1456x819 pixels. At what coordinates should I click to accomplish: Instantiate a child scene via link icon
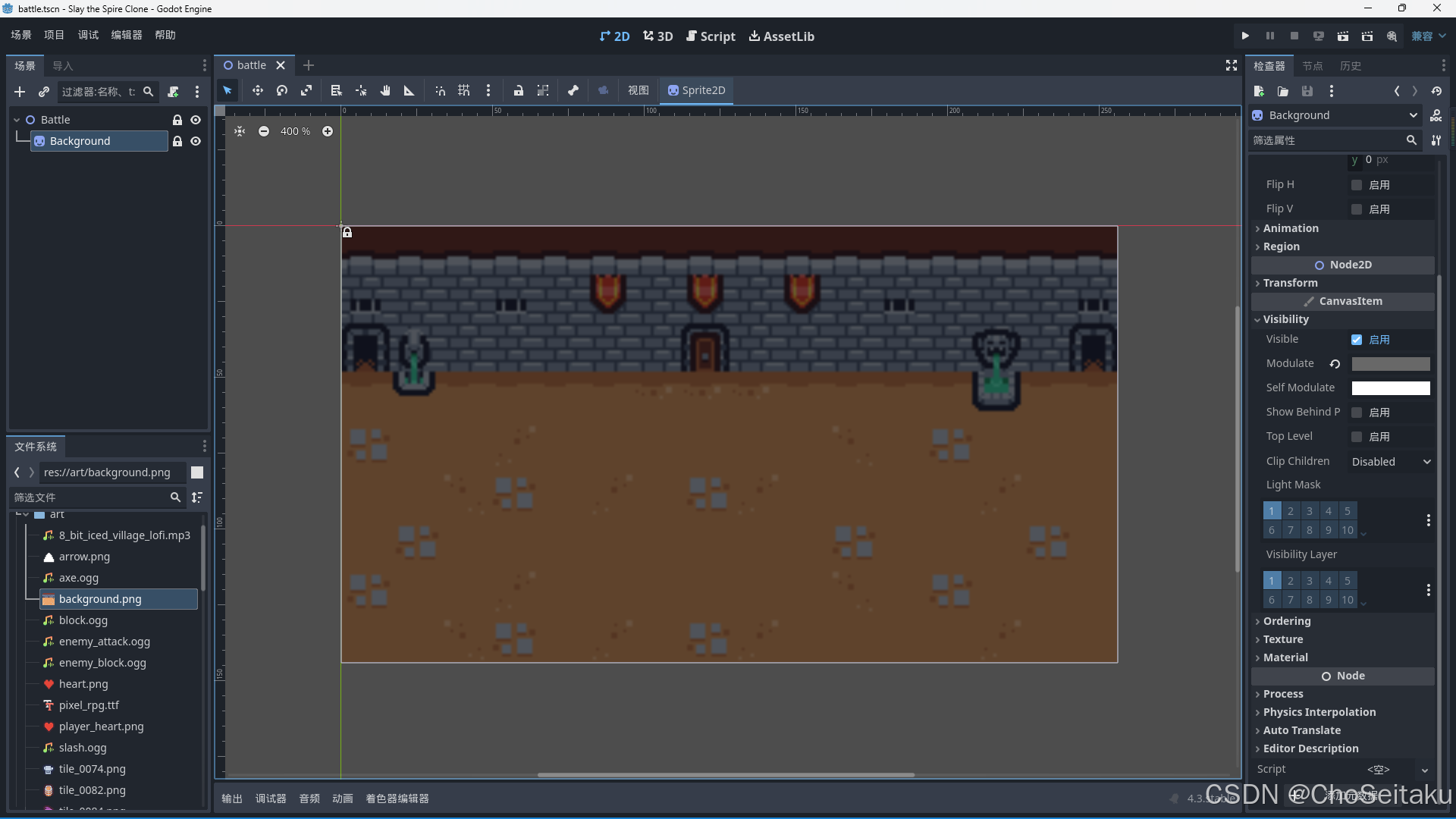44,92
